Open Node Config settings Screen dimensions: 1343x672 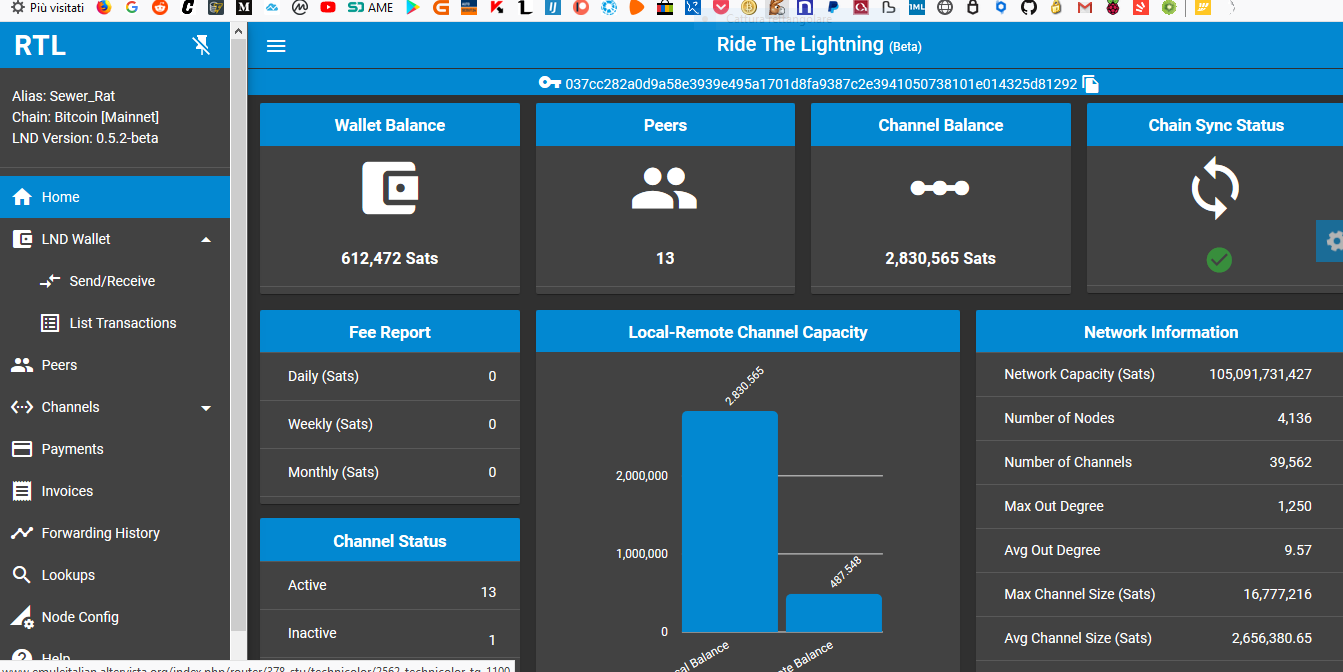point(83,617)
